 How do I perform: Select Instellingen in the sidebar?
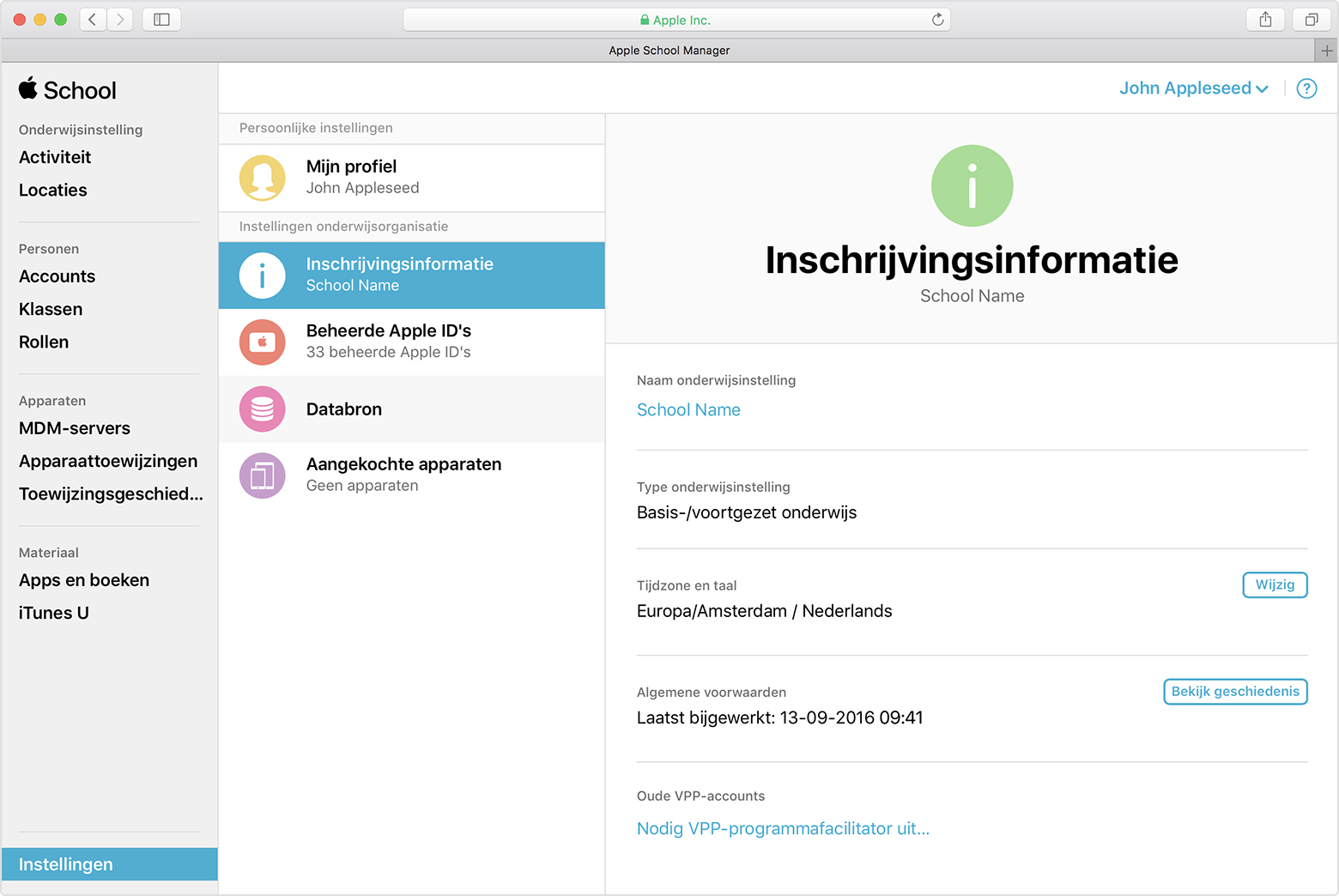(x=66, y=864)
